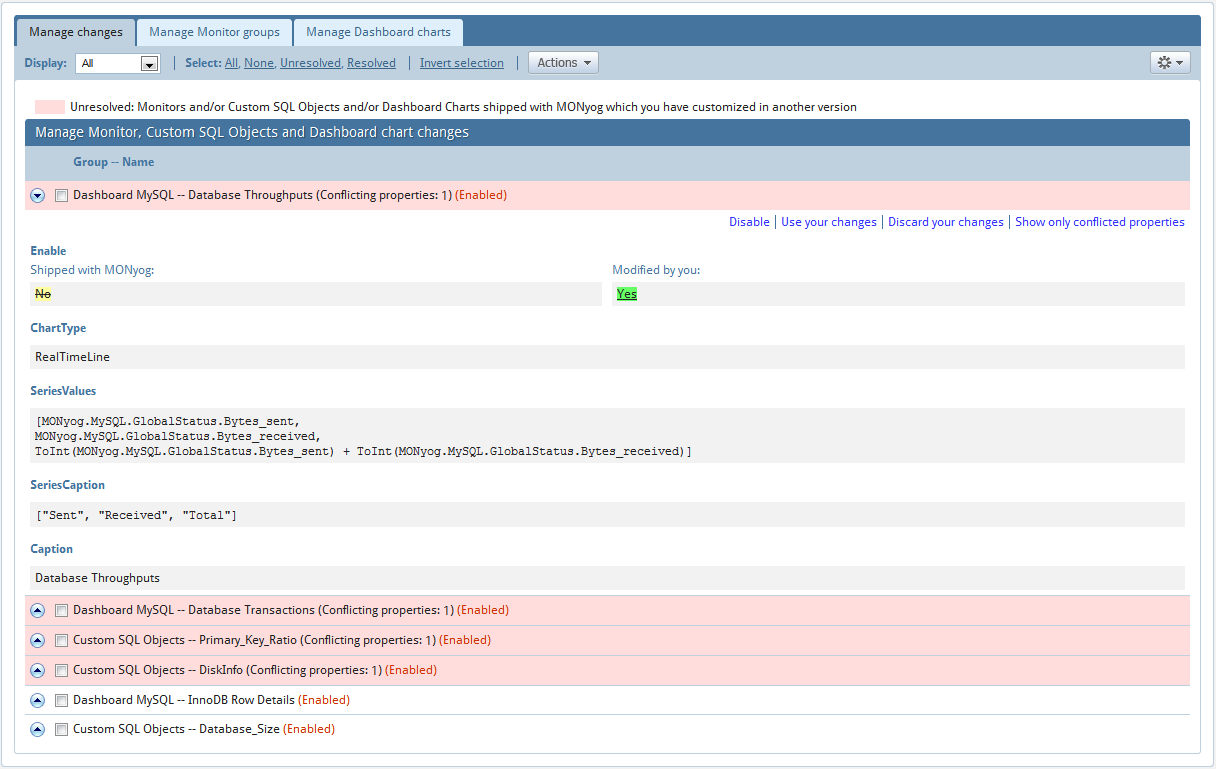The image size is (1216, 769).
Task: Click Invert selection link
Action: tap(462, 63)
